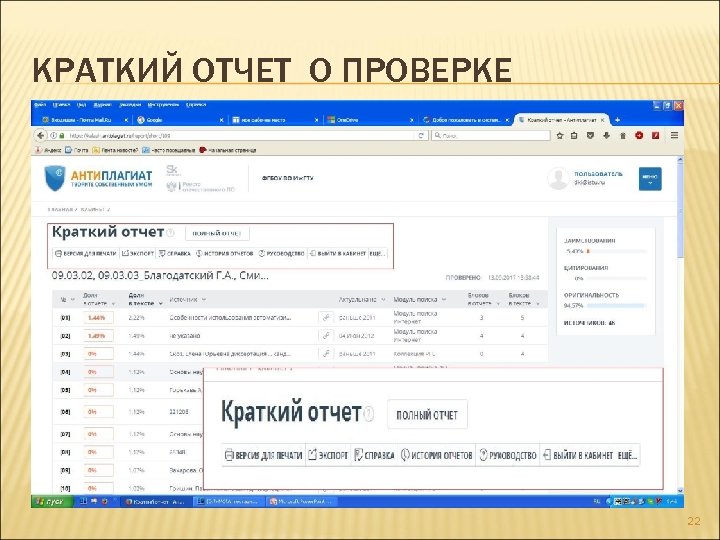
Task: Open the source link icon in row [02]
Action: (x=326, y=336)
